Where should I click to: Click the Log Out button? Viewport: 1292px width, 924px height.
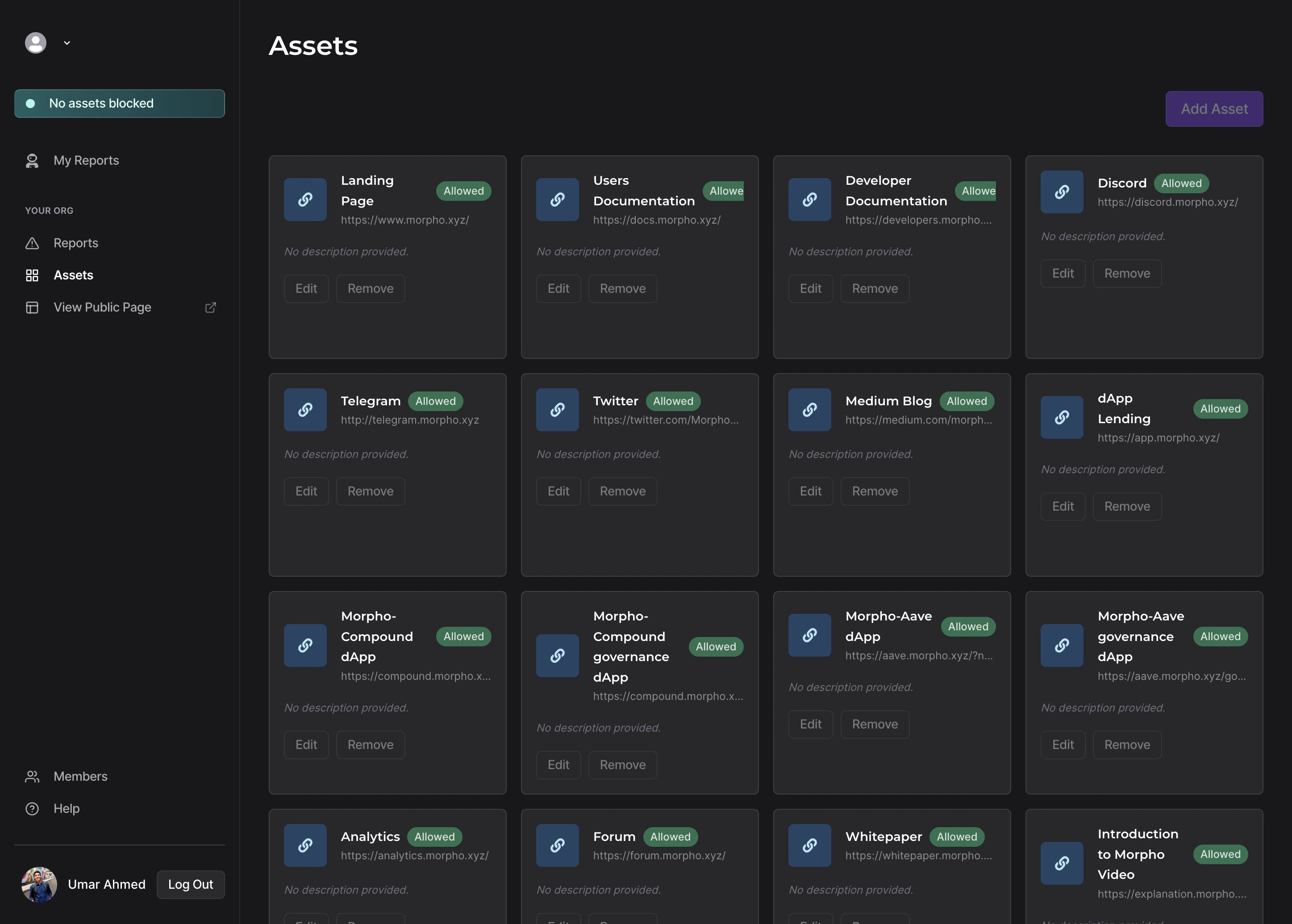coord(191,885)
